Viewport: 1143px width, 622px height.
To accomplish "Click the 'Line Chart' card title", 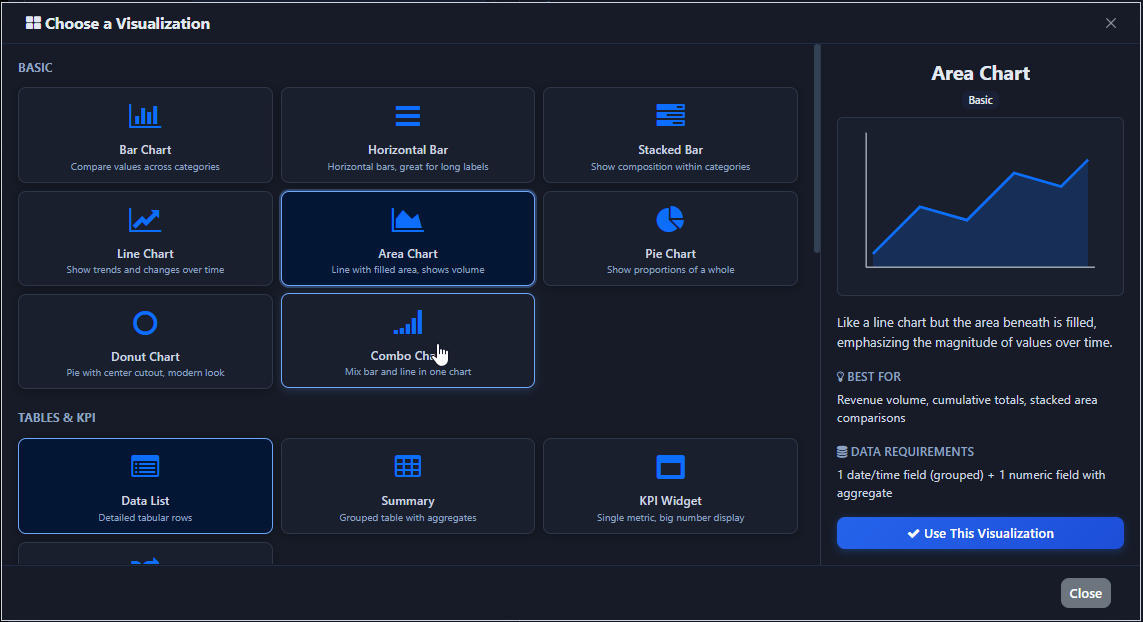I will pyautogui.click(x=145, y=254).
